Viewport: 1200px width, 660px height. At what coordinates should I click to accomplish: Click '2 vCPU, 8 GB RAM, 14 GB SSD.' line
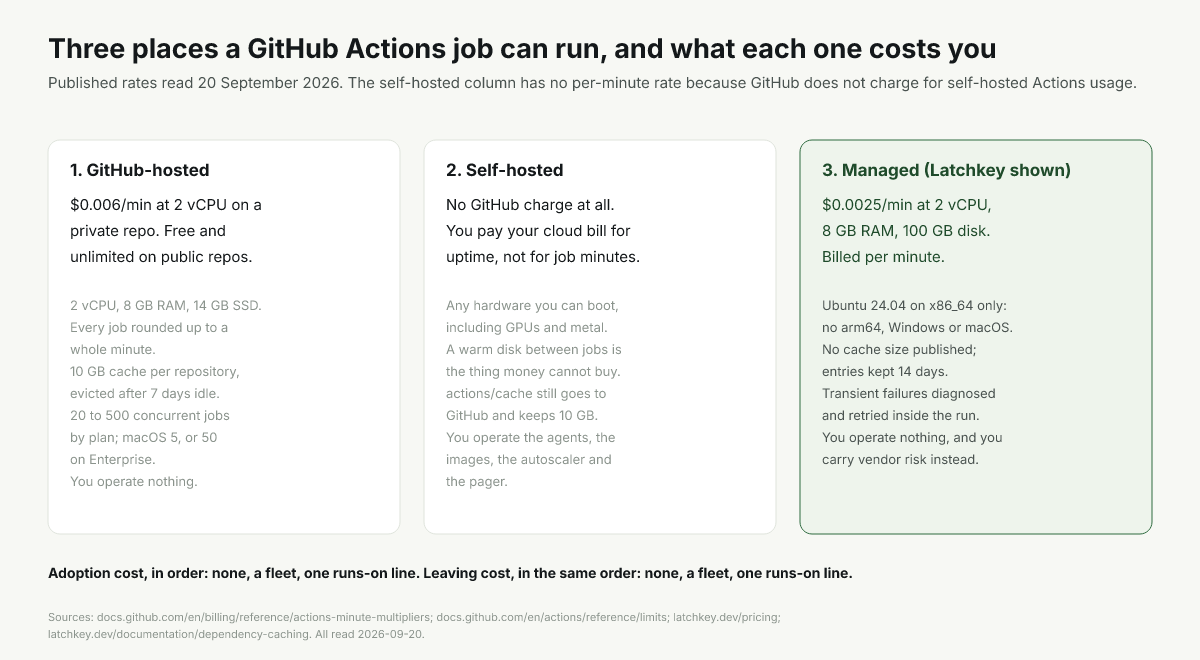[166, 305]
